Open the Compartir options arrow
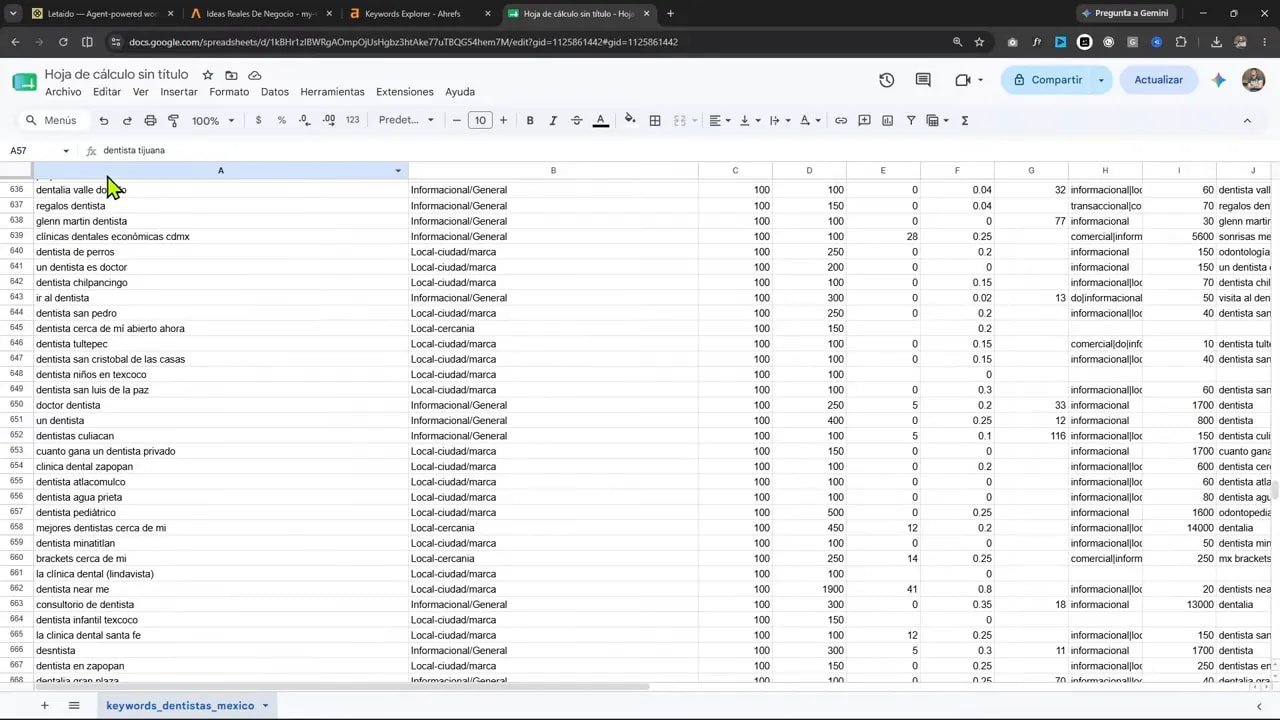Screen dimensions: 1280x720 (x=1101, y=80)
